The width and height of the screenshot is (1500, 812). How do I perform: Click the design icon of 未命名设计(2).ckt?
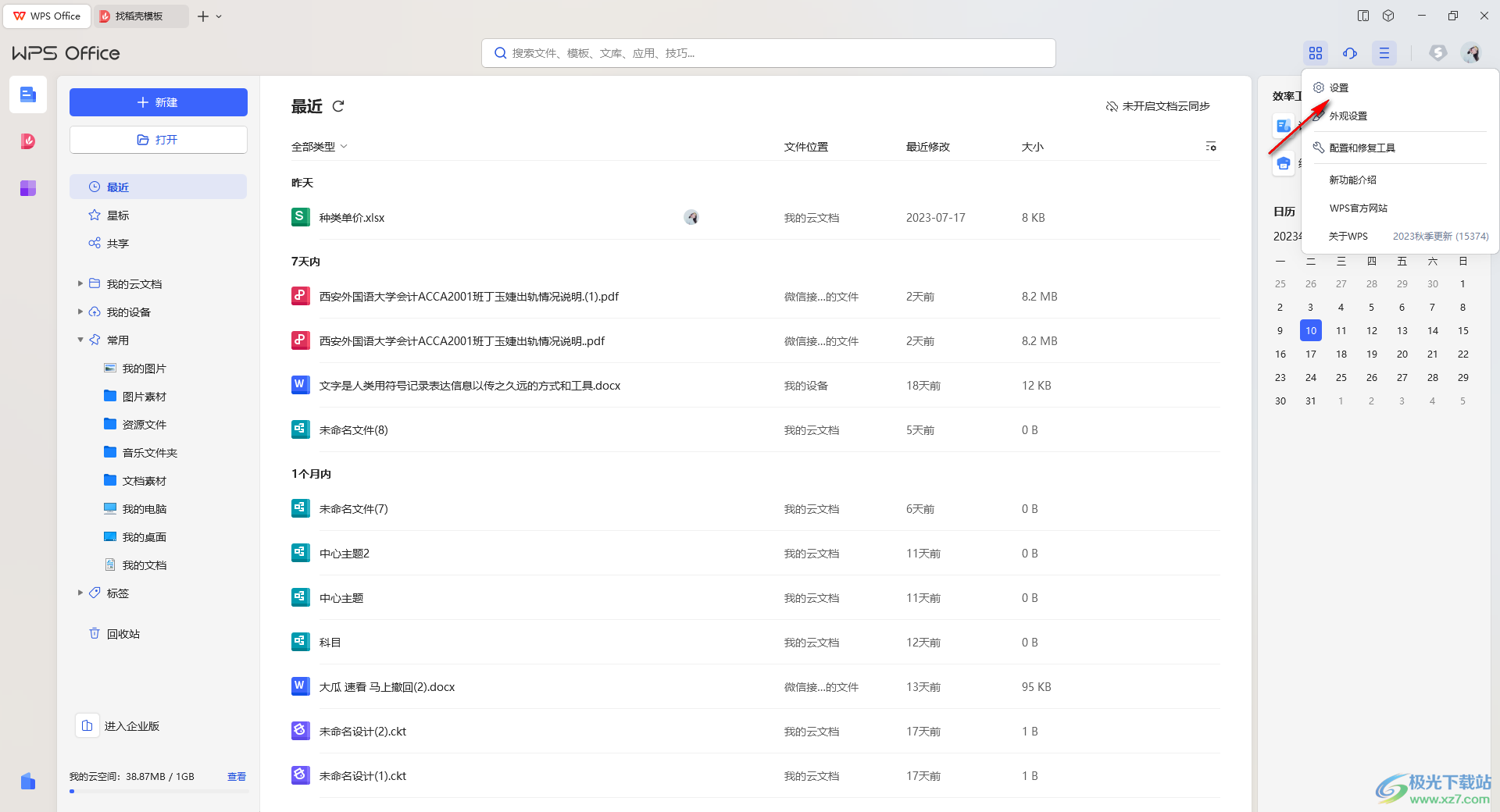(300, 731)
